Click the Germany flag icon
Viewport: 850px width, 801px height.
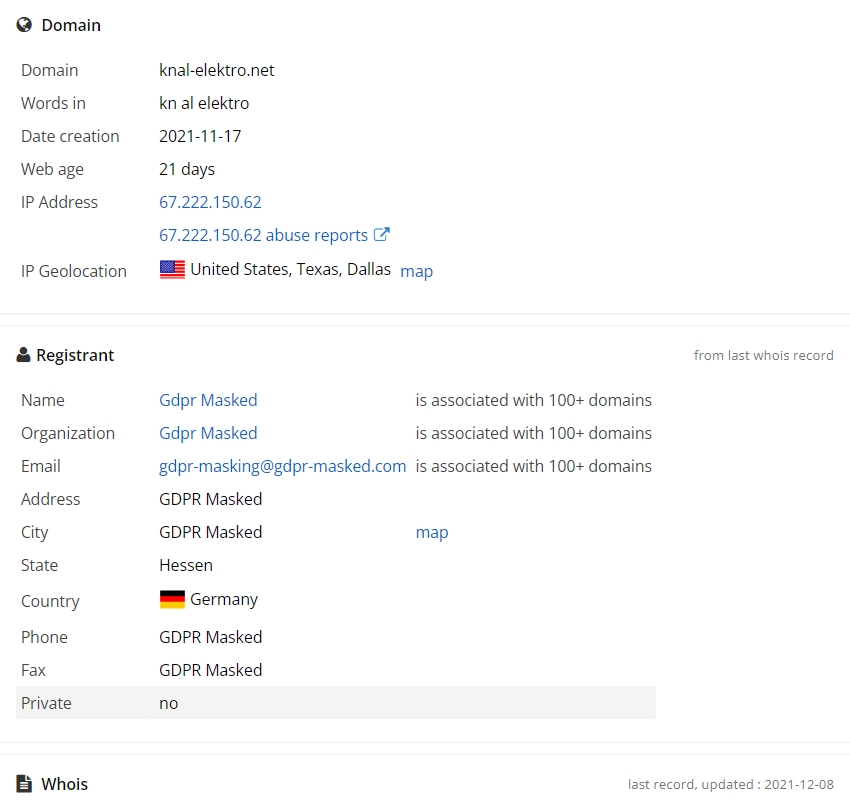(172, 599)
